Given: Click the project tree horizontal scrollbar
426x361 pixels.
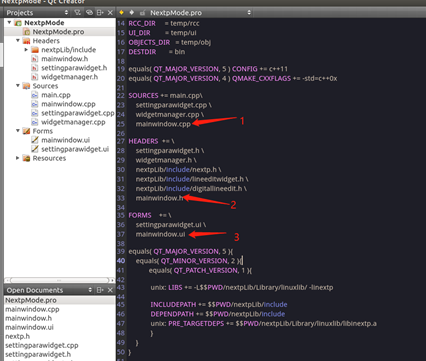Looking at the screenshot, I should 59,280.
